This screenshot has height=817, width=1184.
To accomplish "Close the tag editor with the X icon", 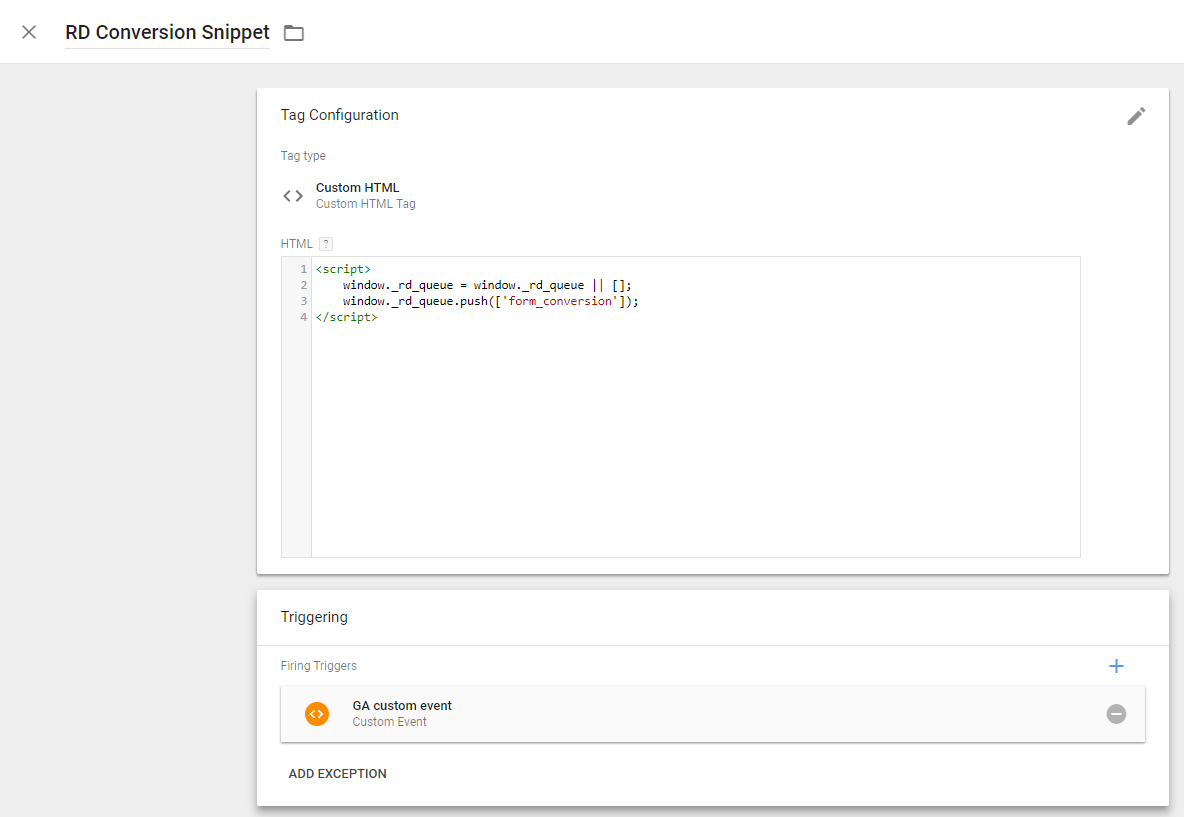I will point(29,32).
